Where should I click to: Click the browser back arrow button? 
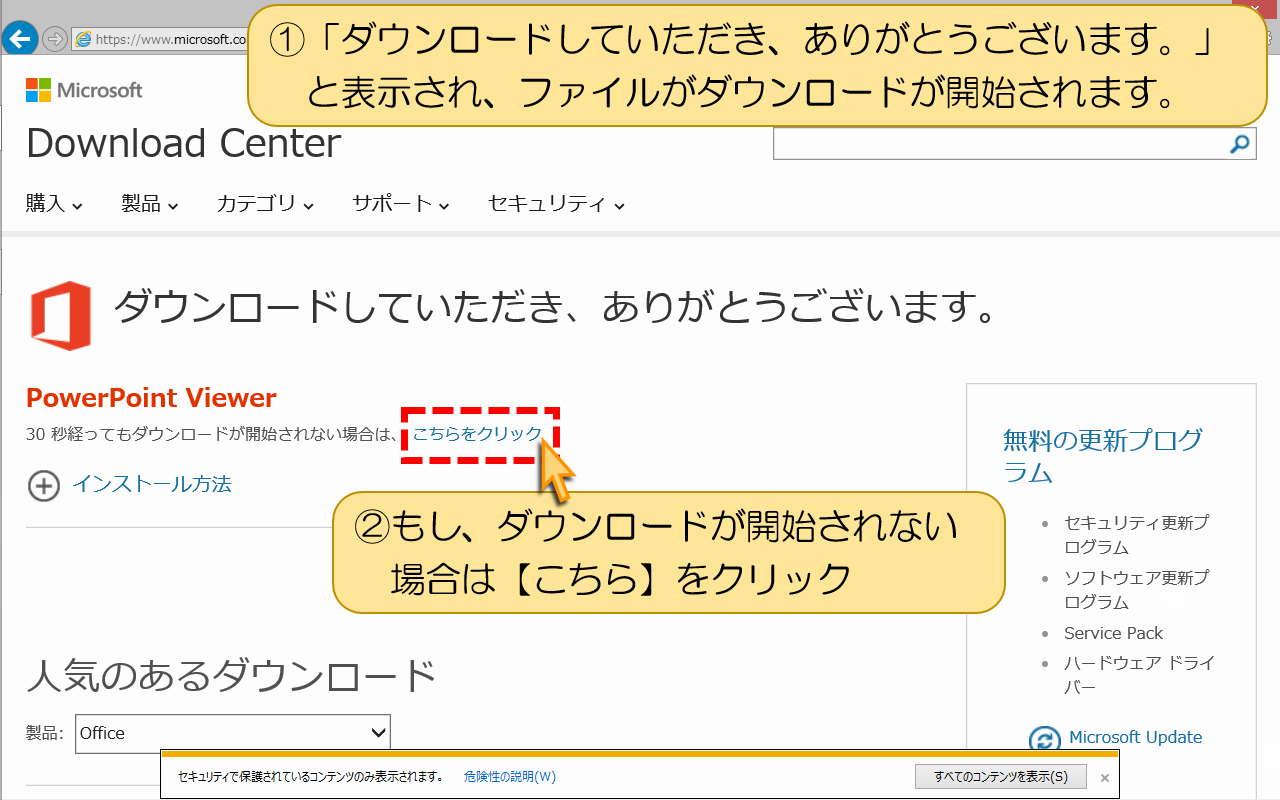pos(20,38)
